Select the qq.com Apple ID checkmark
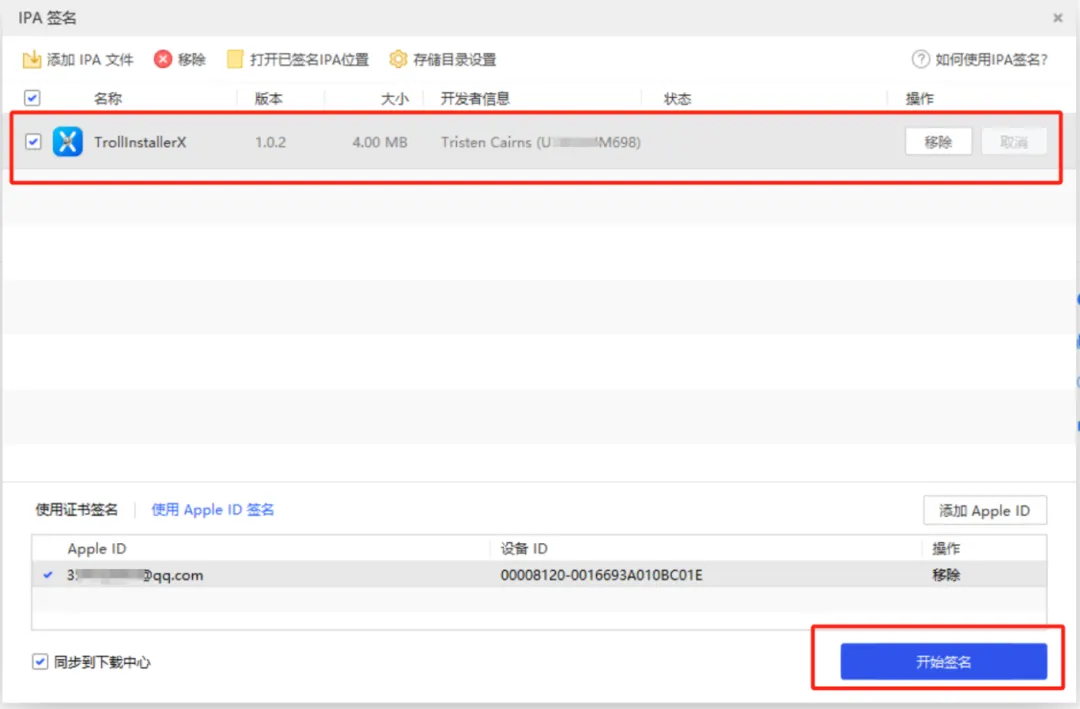Viewport: 1080px width, 709px height. 48,575
